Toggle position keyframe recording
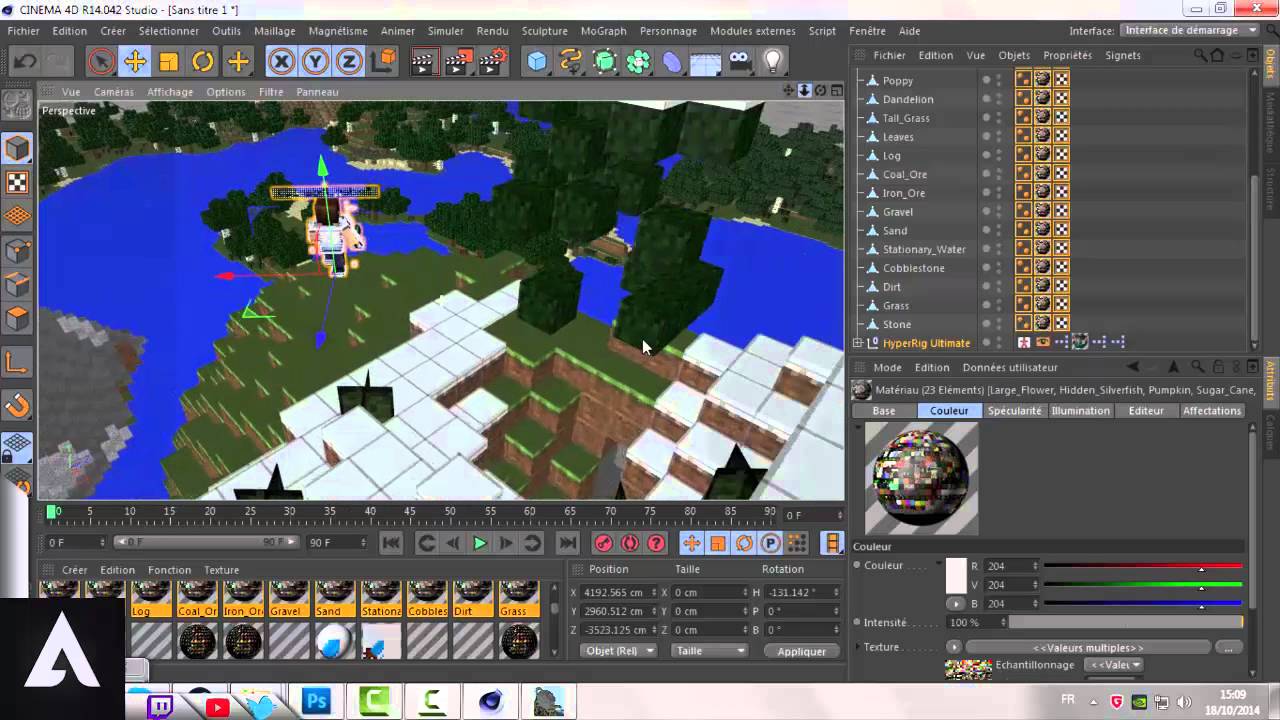 691,543
